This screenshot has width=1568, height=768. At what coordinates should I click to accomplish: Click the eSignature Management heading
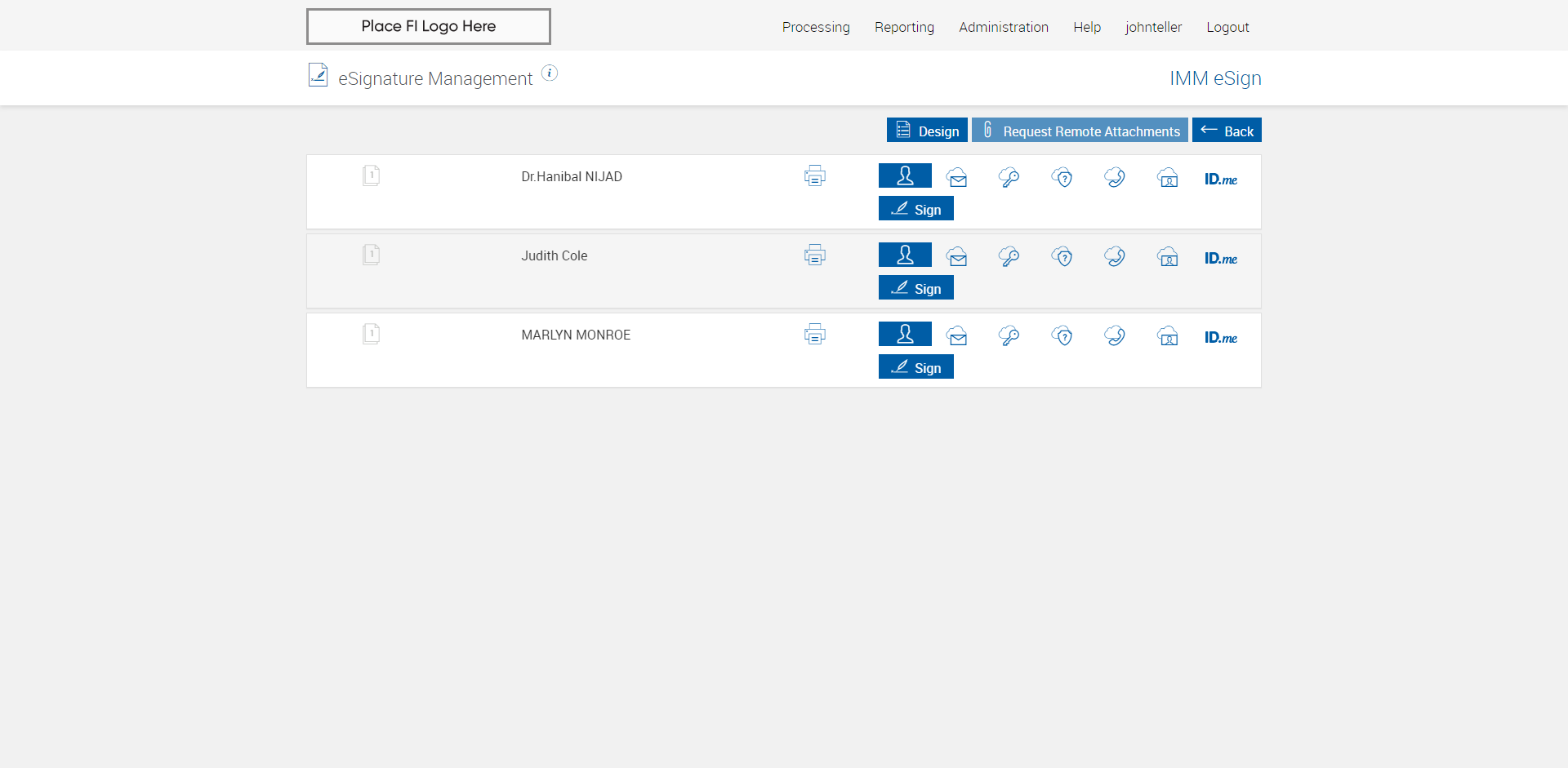click(x=435, y=78)
